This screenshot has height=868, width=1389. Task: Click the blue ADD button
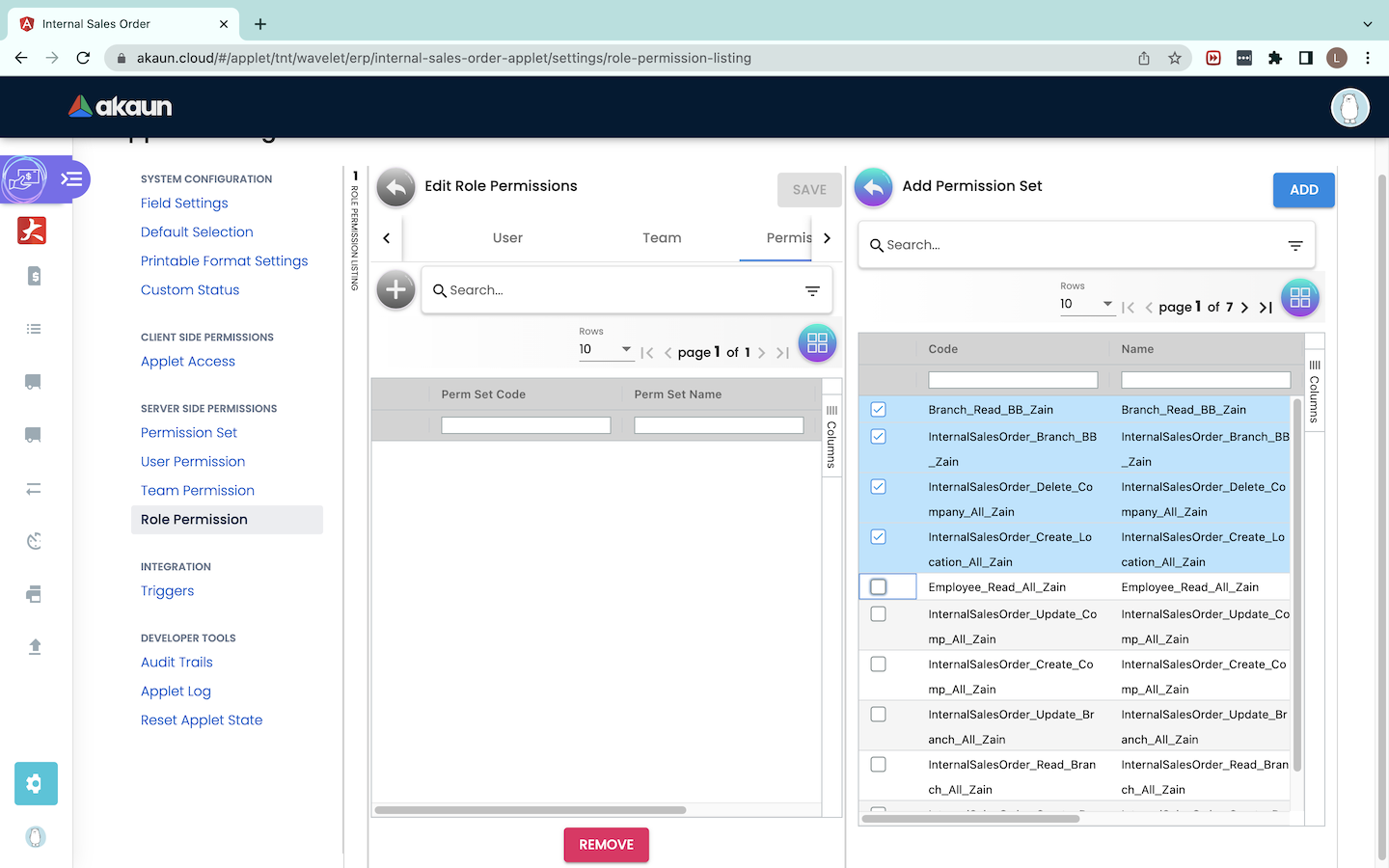coord(1303,190)
